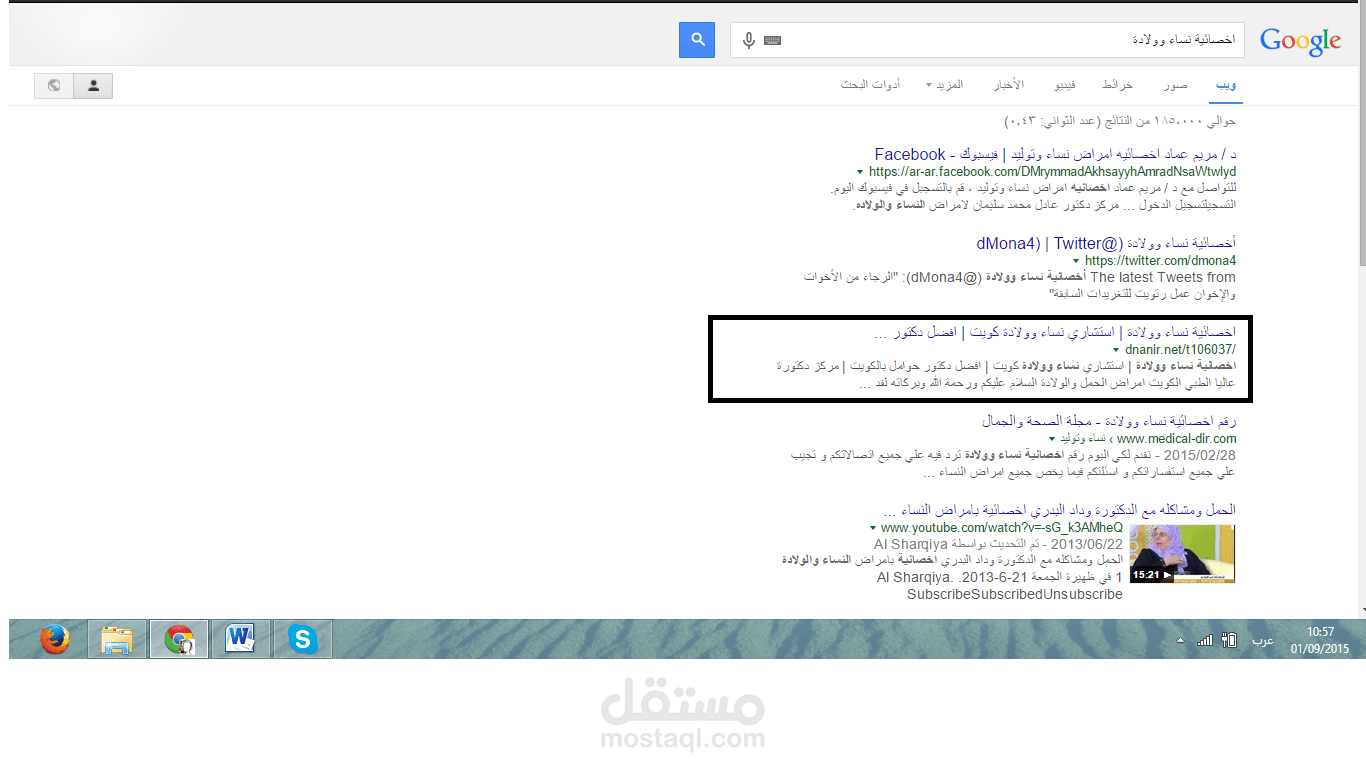Open Skype from the taskbar
The image size is (1366, 768).
(303, 638)
